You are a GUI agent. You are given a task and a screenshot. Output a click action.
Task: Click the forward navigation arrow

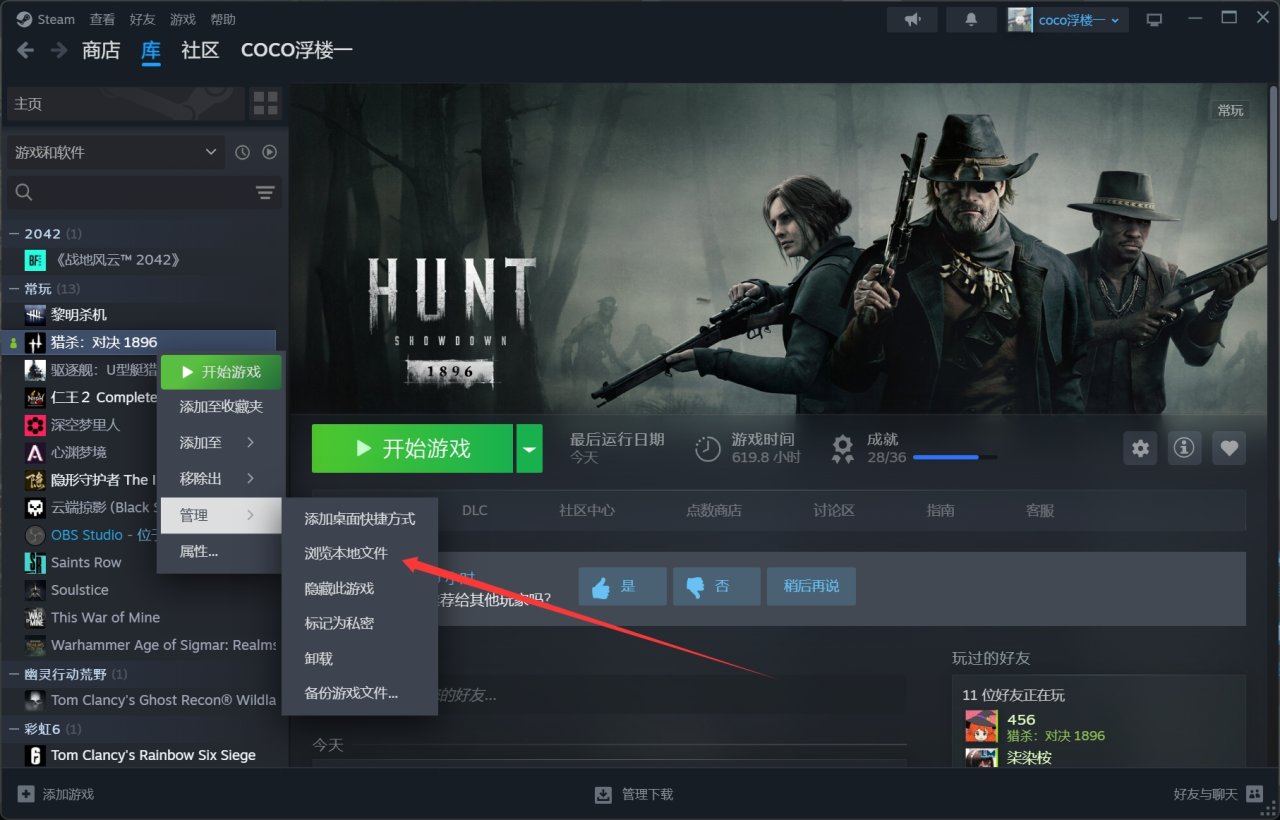[59, 50]
